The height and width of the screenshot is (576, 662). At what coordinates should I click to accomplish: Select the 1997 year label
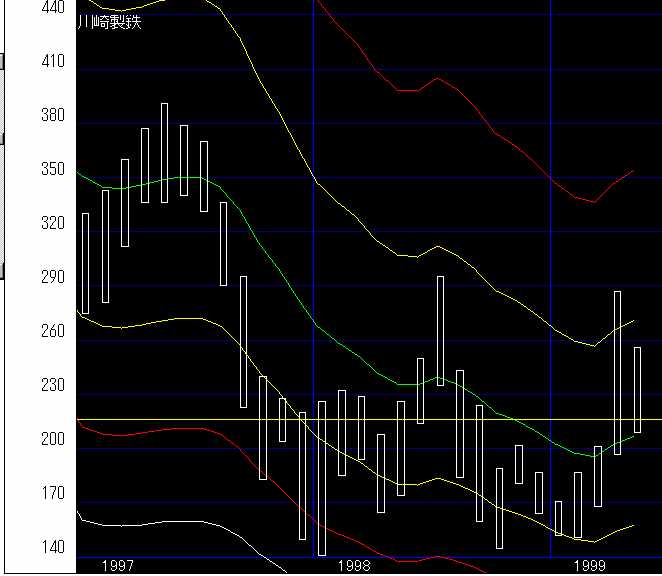pyautogui.click(x=117, y=566)
